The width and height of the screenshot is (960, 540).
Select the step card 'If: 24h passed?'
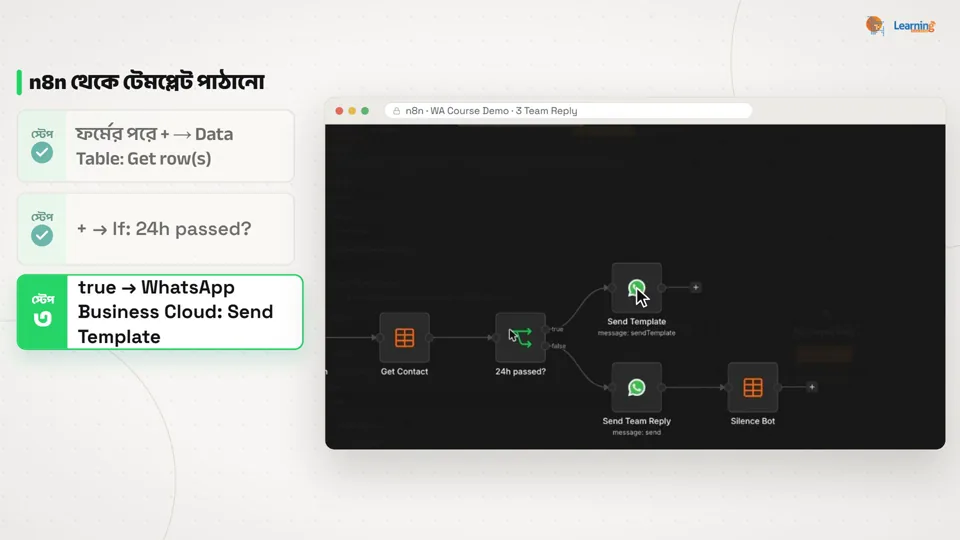[x=156, y=229]
